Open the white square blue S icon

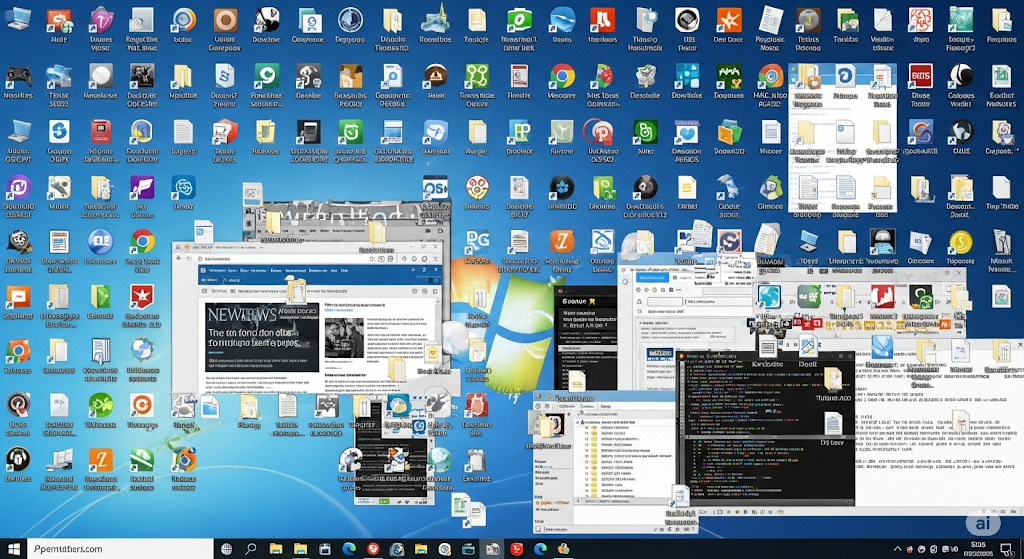59,133
